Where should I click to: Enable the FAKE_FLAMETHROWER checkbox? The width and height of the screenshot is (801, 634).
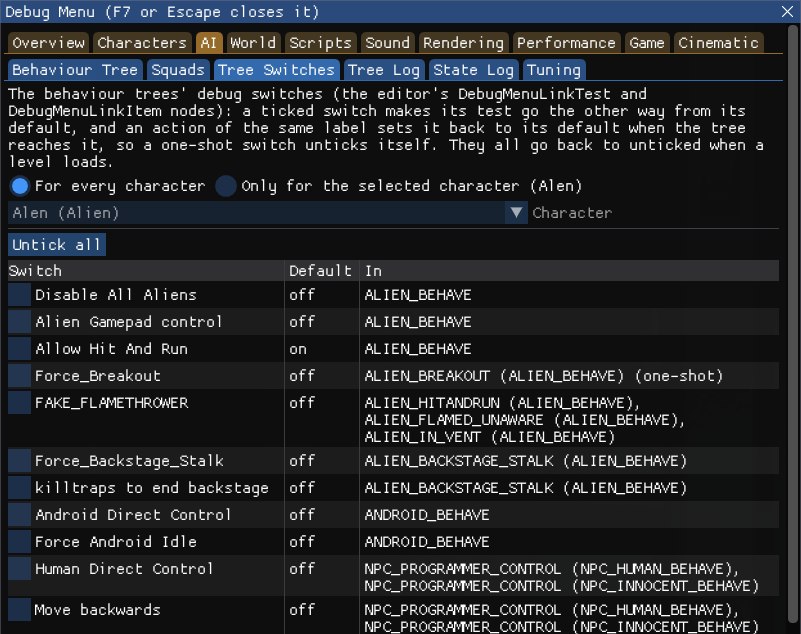(19, 403)
